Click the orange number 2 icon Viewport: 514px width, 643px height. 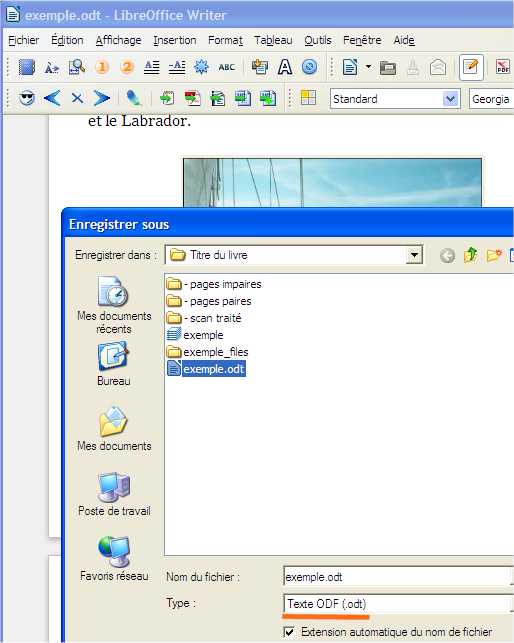point(127,67)
